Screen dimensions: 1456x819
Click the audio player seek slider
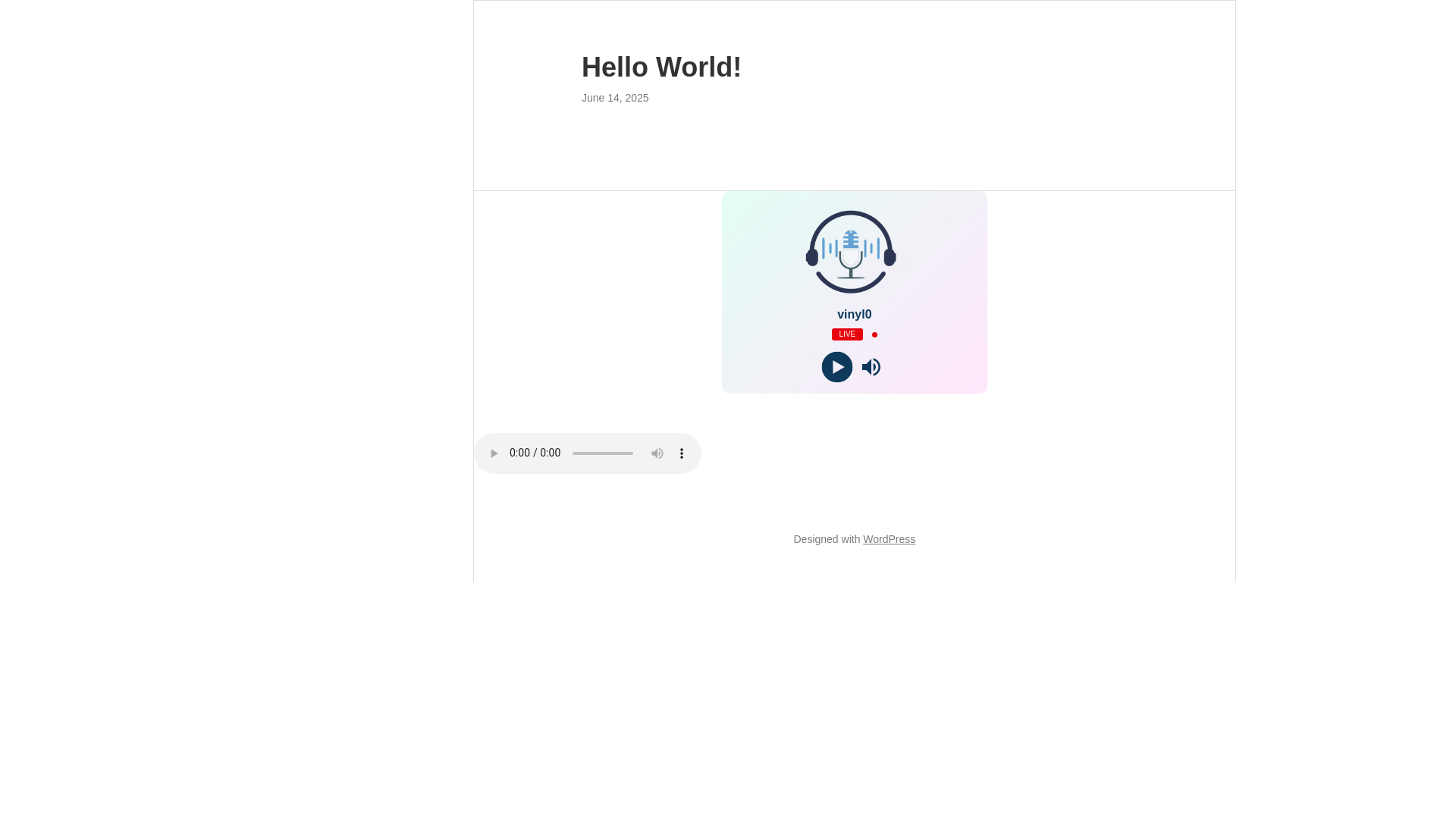point(603,453)
